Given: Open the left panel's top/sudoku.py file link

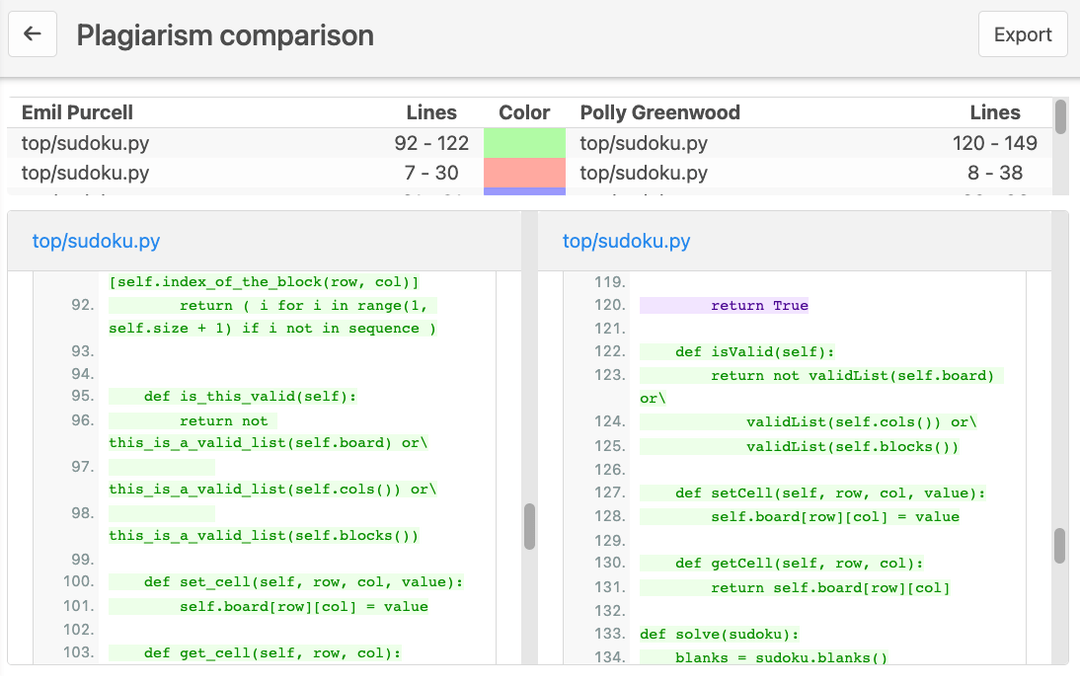Looking at the screenshot, I should pos(95,241).
